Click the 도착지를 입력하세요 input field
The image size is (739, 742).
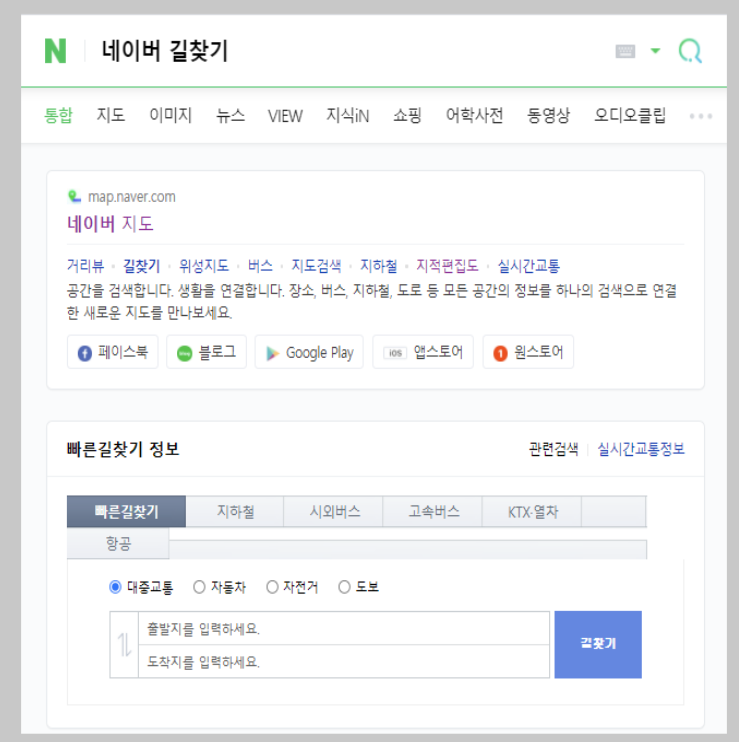click(344, 662)
